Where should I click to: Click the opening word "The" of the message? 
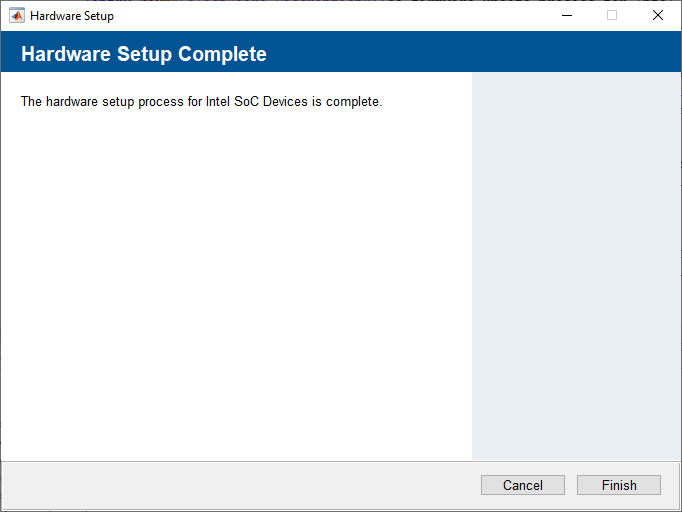[32, 102]
